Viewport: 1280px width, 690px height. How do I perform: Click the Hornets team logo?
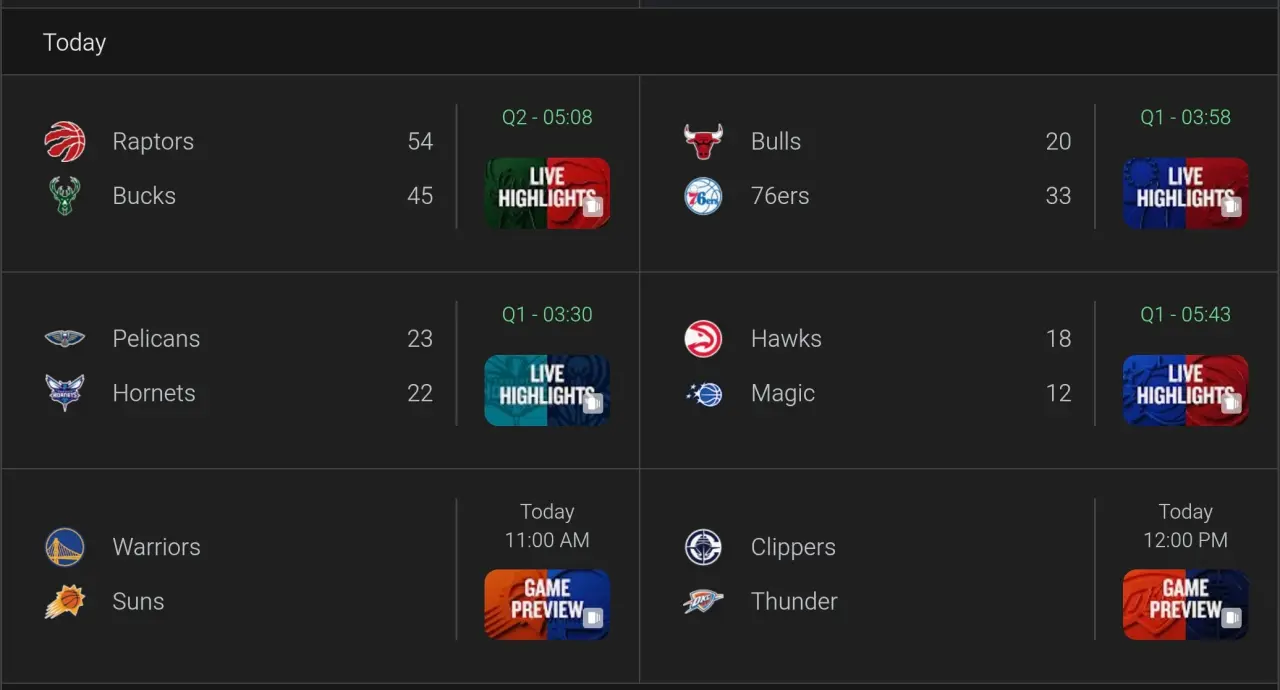65,393
